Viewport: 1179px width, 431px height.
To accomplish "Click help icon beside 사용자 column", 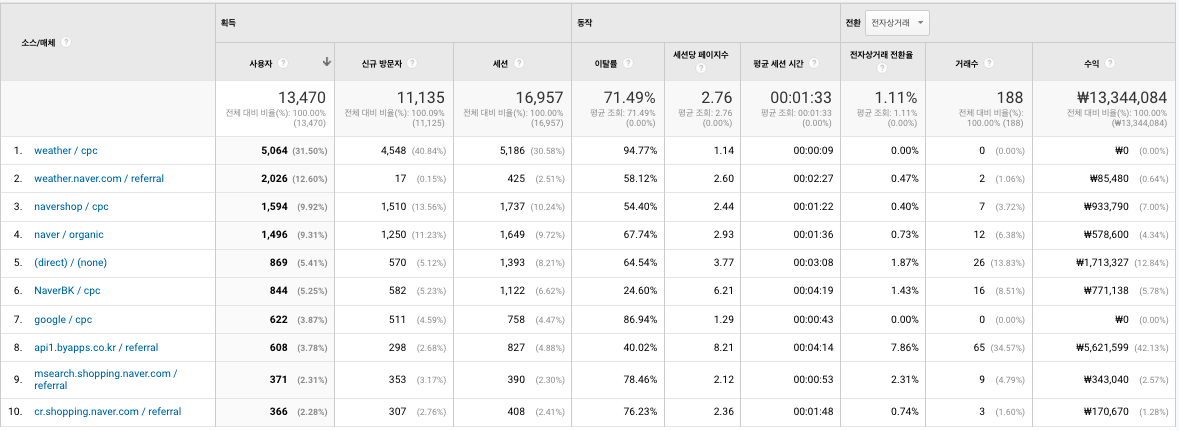I will [x=283, y=63].
